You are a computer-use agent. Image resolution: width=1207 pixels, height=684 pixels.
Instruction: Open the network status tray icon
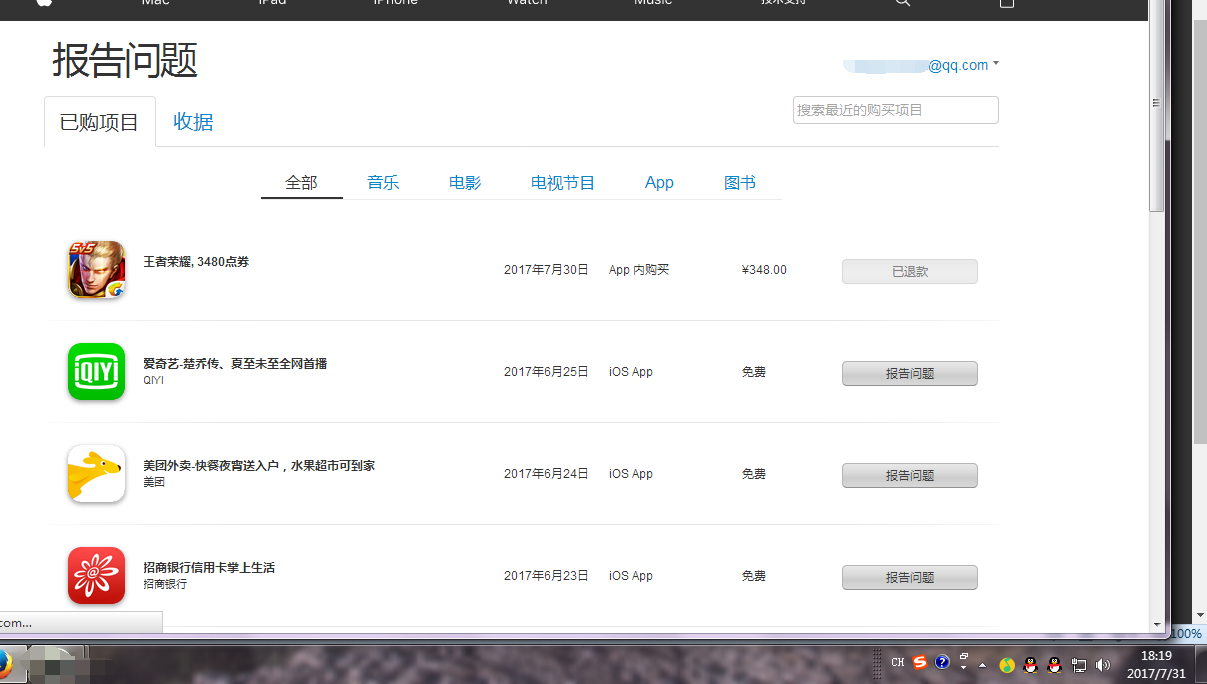[x=1079, y=665]
